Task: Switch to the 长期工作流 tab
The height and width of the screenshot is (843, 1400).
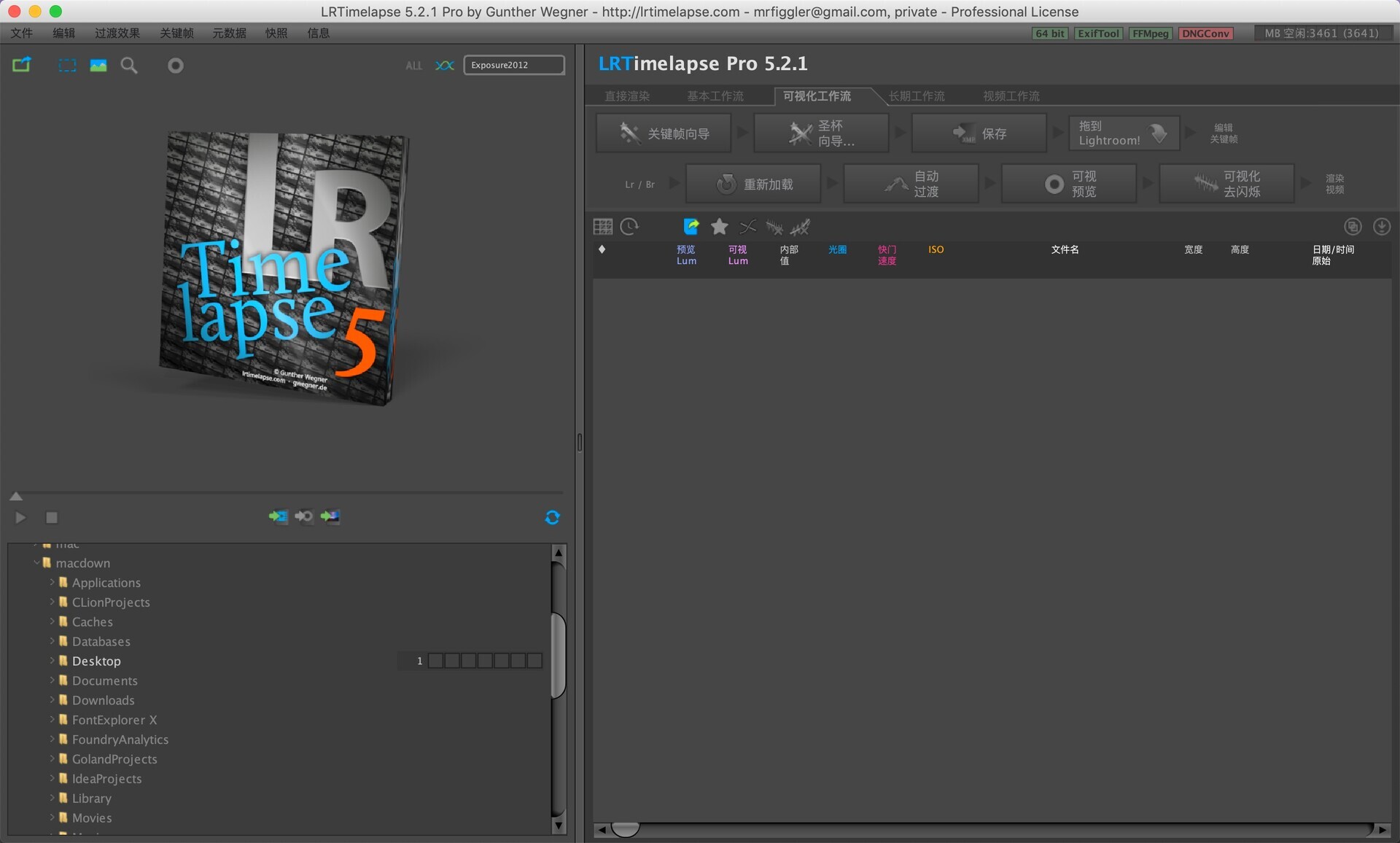Action: point(917,96)
